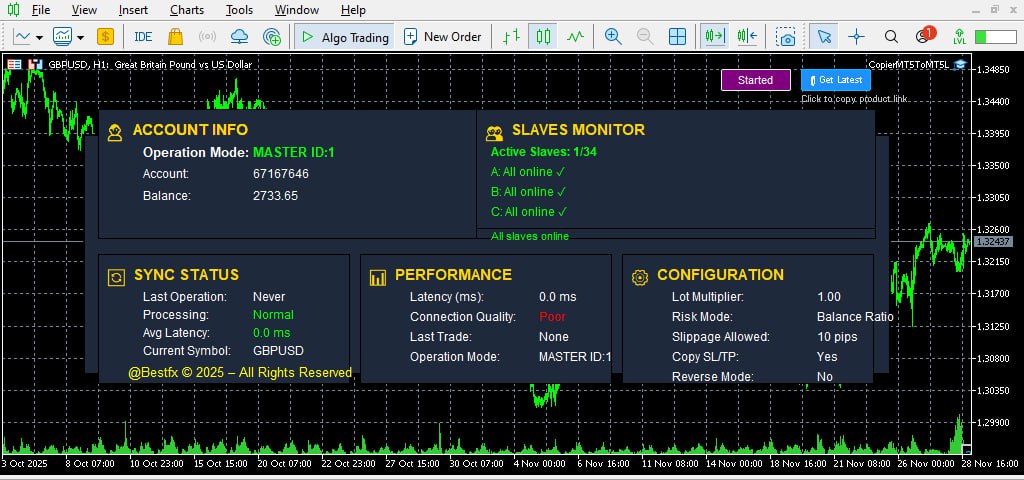The width and height of the screenshot is (1024, 480).
Task: Click the Processing status Normal
Action: point(273,315)
